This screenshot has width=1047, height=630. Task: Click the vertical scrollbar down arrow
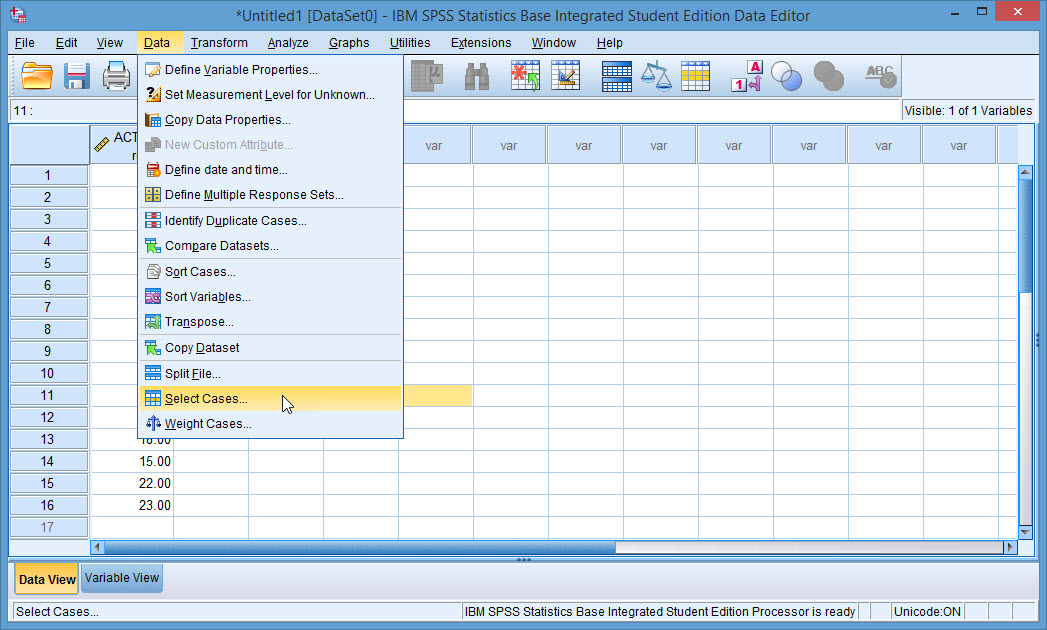(1026, 532)
